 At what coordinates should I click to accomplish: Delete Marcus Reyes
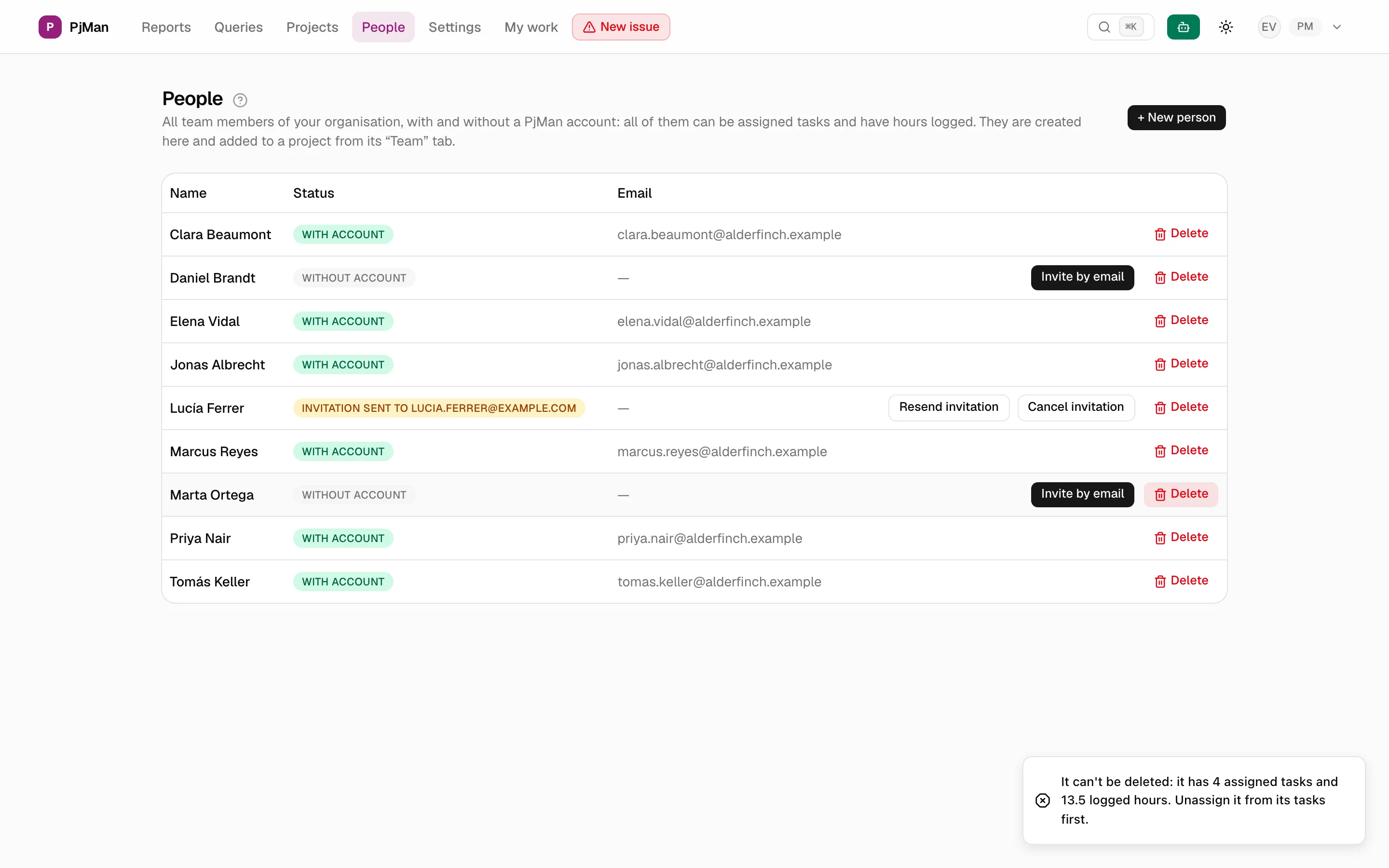tap(1181, 451)
